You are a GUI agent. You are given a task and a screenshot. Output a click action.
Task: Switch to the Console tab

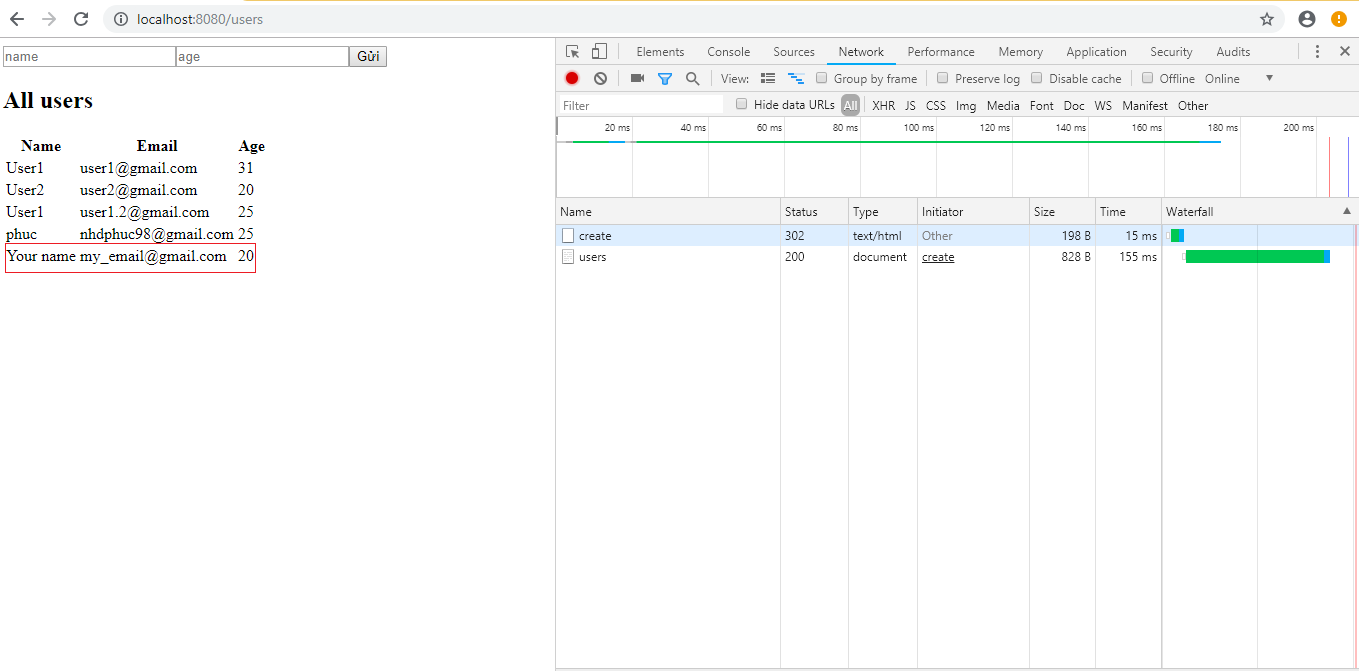728,52
